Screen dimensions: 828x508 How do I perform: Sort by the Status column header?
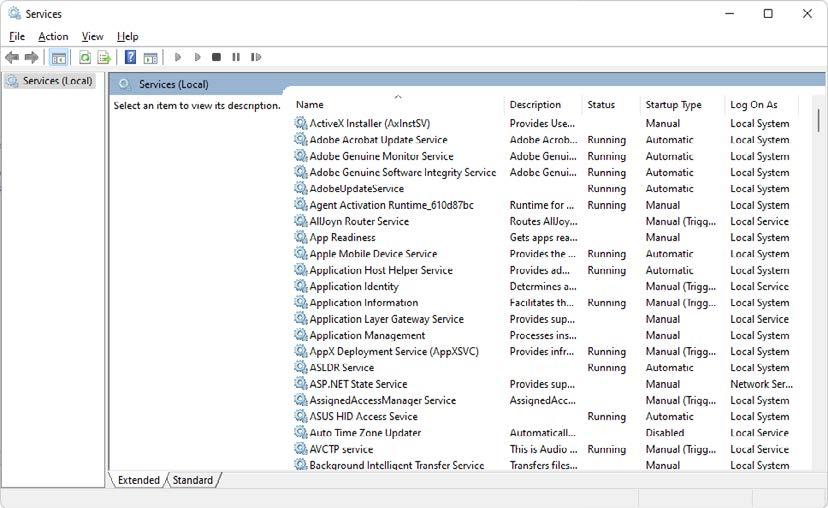click(610, 105)
